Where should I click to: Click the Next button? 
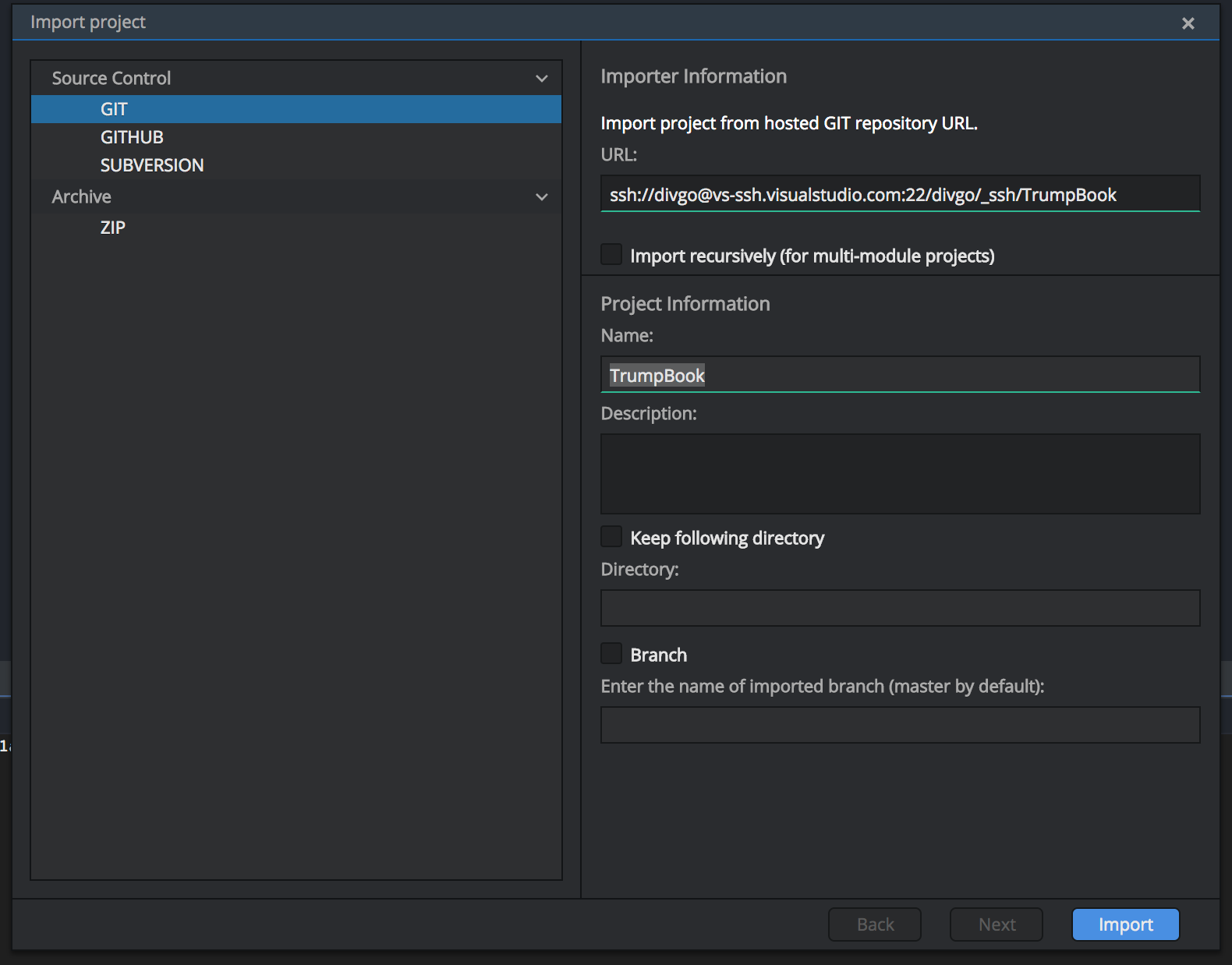[x=996, y=924]
